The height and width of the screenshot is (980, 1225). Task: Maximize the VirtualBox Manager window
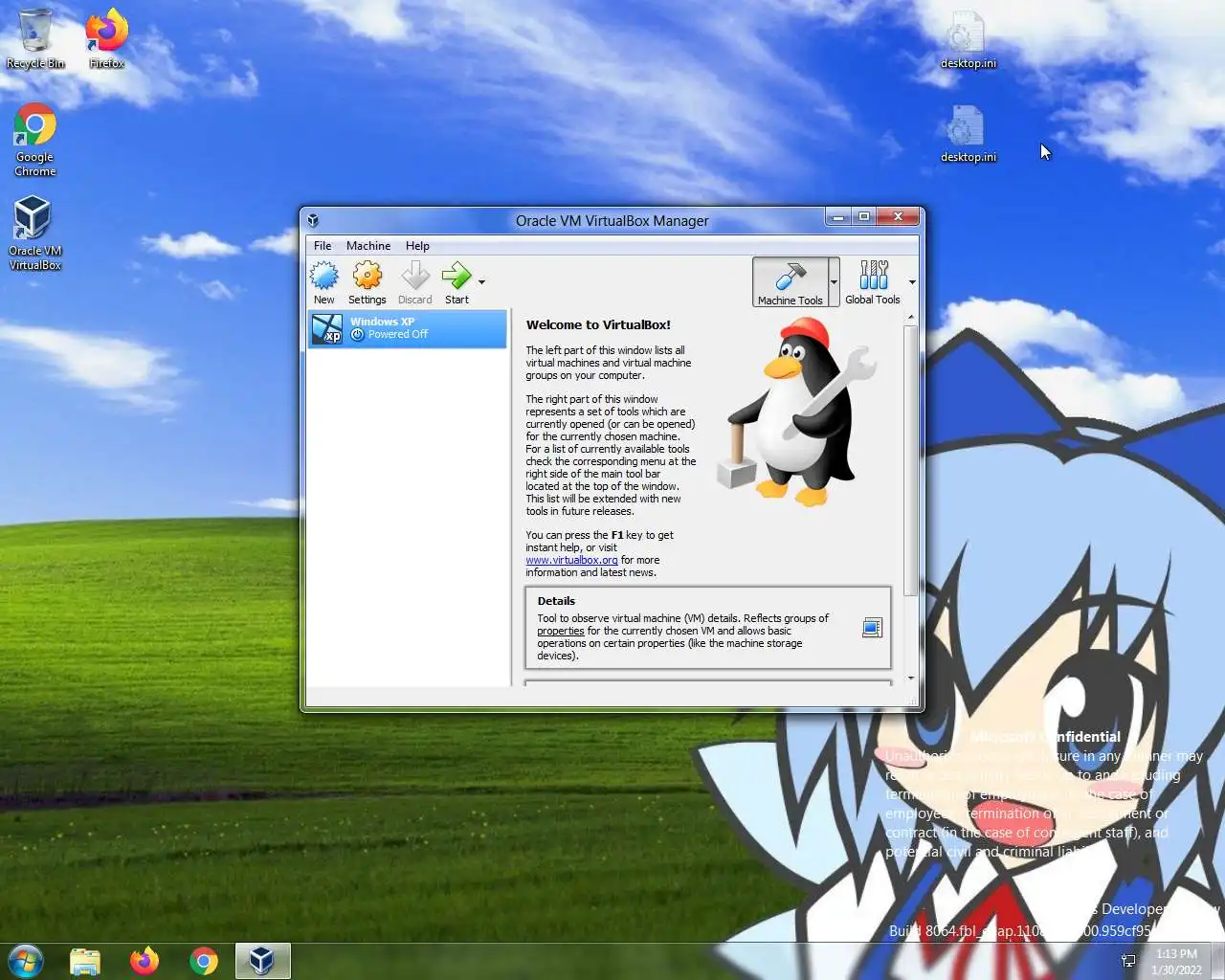(863, 217)
